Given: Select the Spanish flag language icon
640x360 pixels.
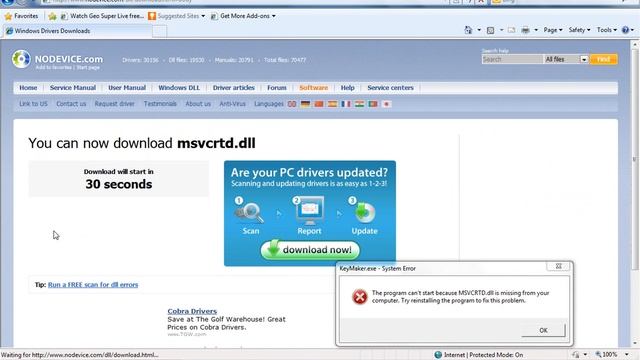Looking at the screenshot, I should coord(333,104).
